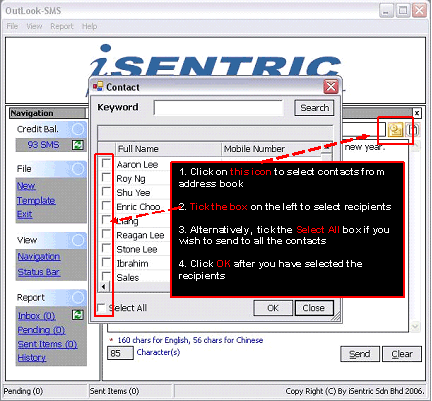Confirm contact selection with OK

(273, 308)
